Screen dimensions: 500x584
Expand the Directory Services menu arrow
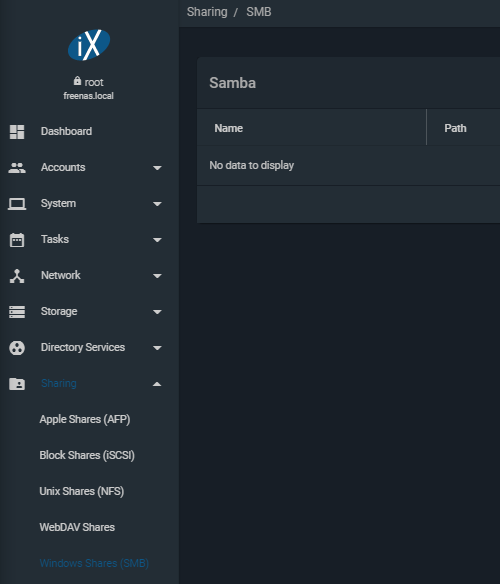click(157, 348)
